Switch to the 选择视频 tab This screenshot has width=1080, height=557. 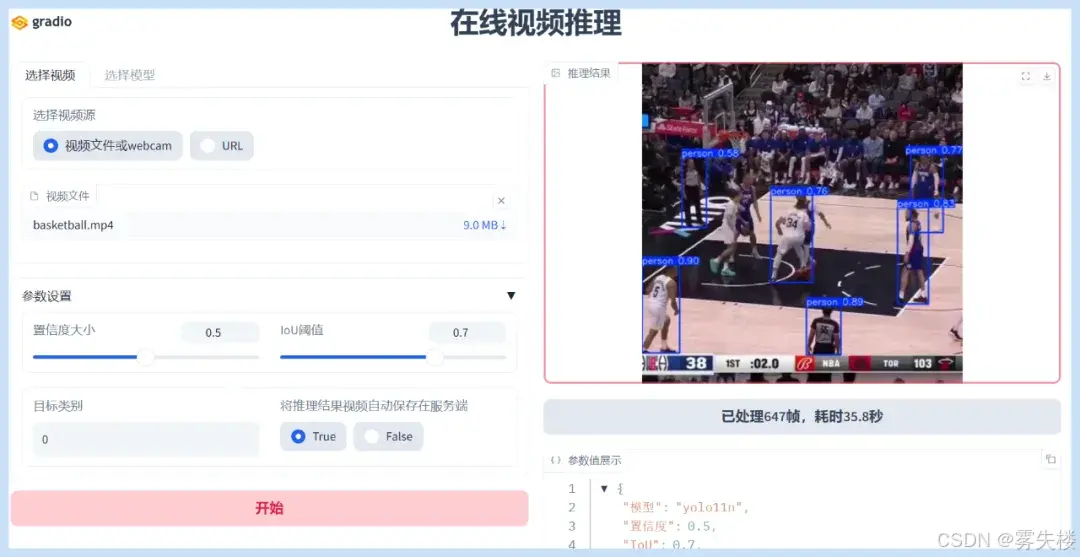[50, 76]
